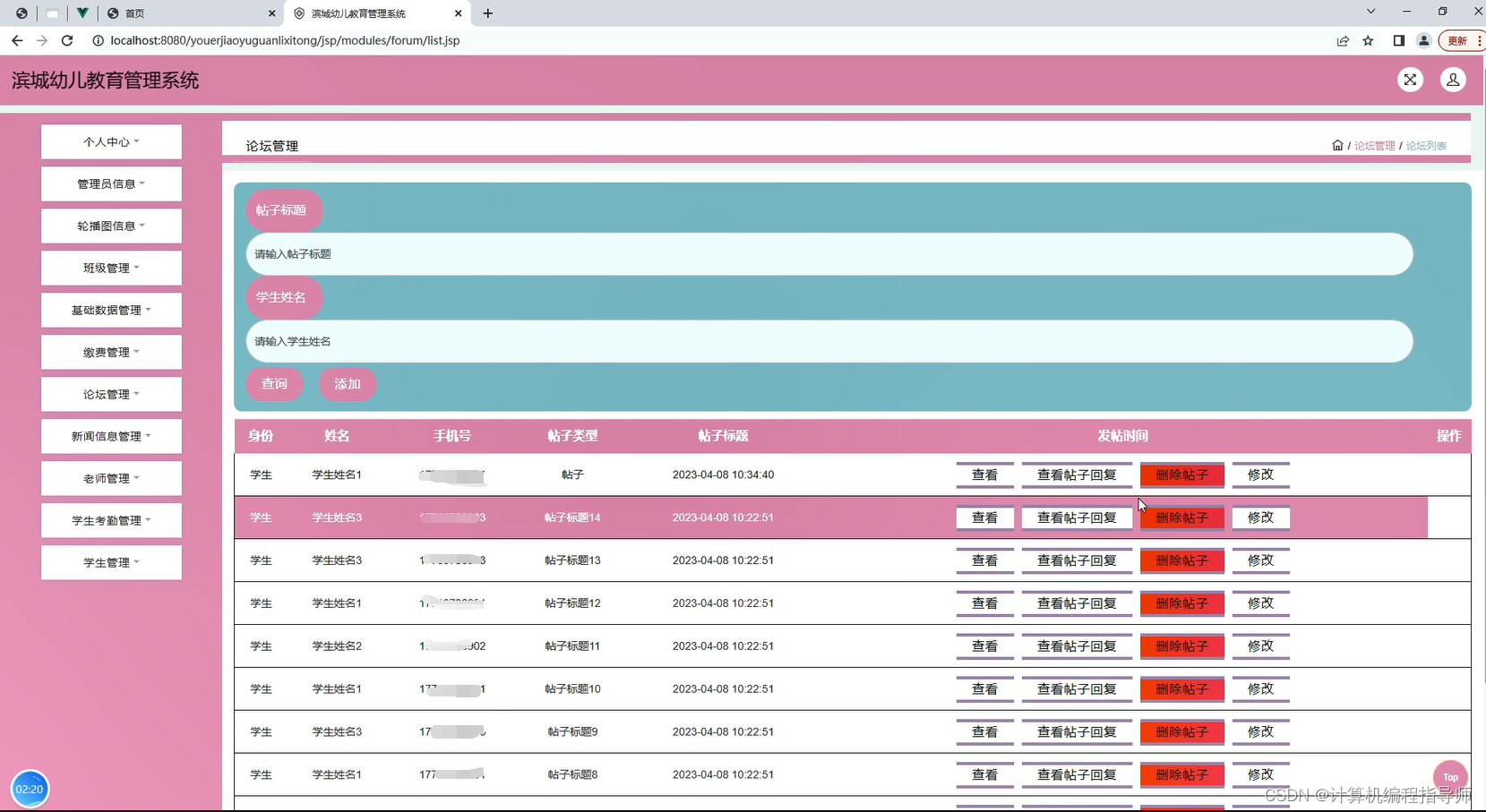Reload the page with refresh icon

click(x=67, y=40)
